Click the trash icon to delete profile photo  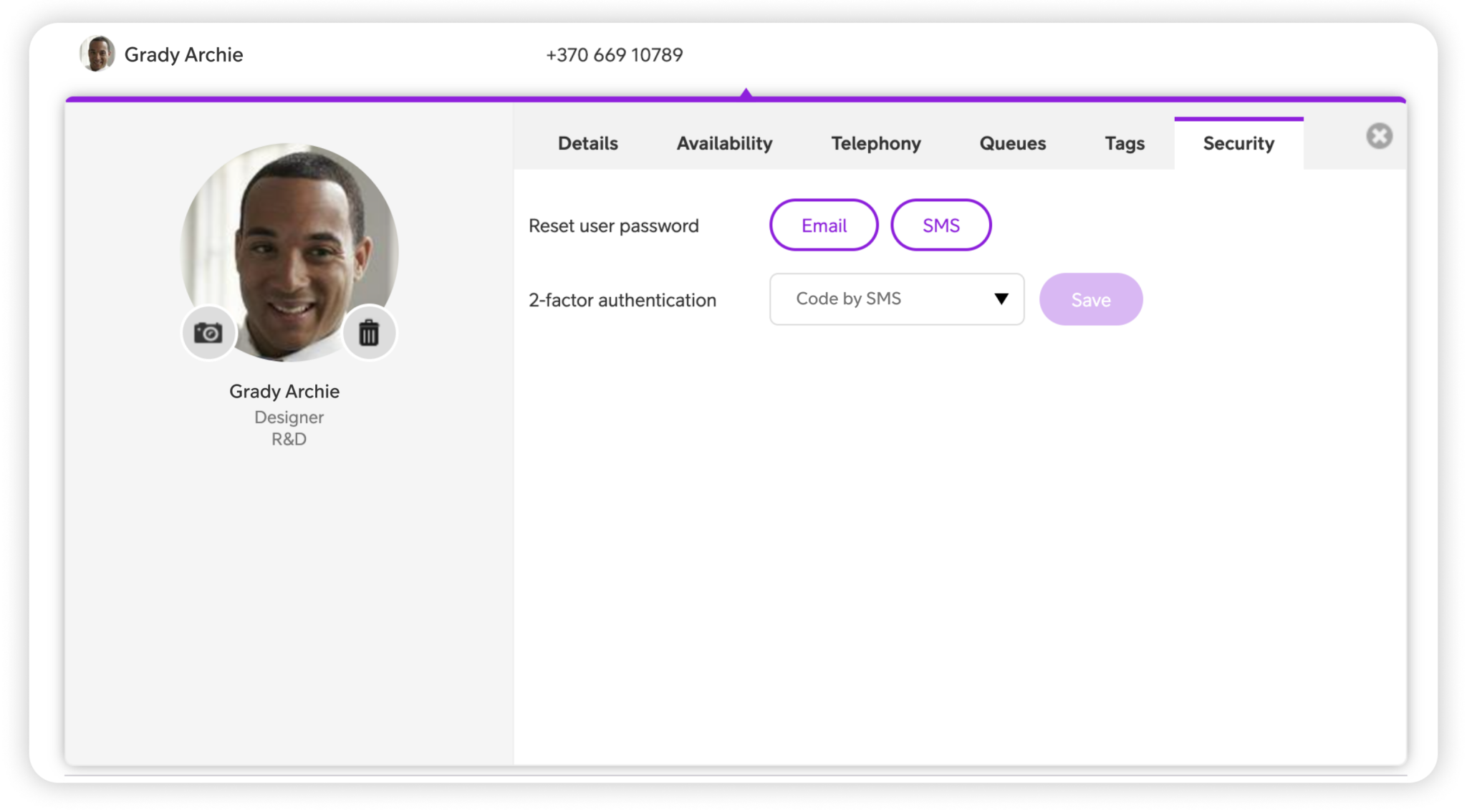(368, 332)
